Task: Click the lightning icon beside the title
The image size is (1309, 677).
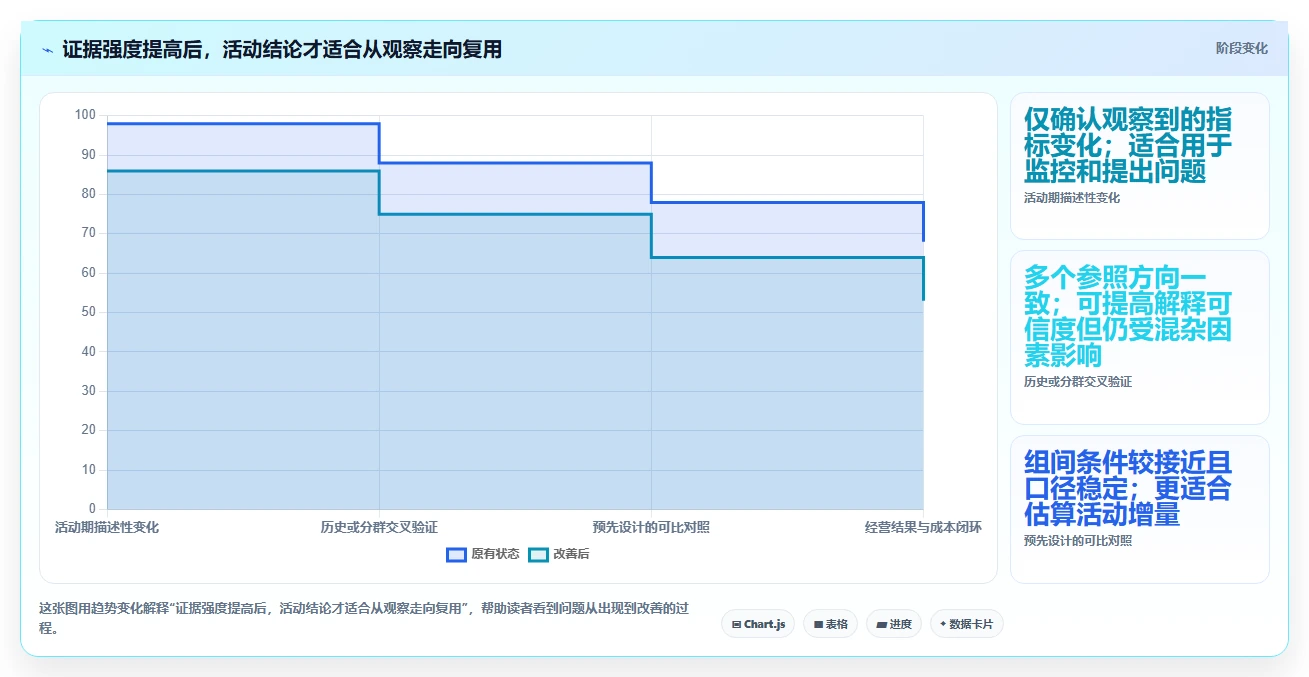Action: 47,50
